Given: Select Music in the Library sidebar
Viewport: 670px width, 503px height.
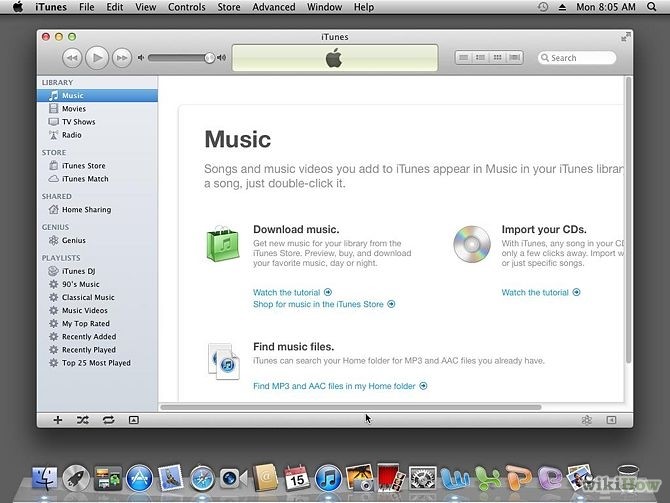Looking at the screenshot, I should [x=97, y=95].
